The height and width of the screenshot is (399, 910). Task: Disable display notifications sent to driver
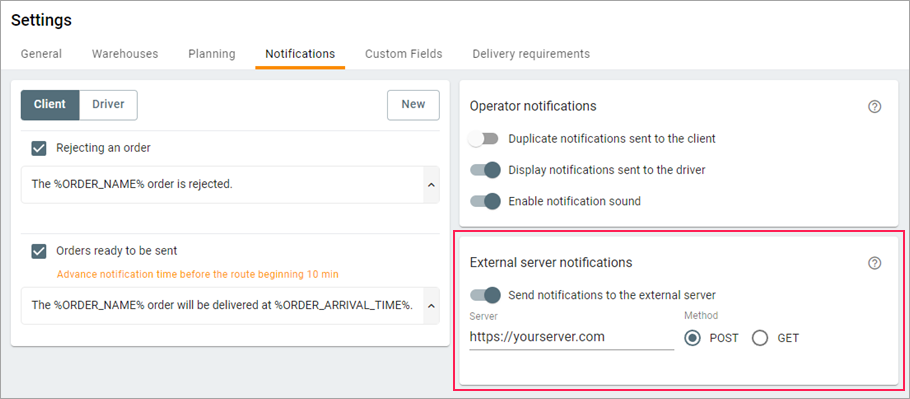(485, 171)
